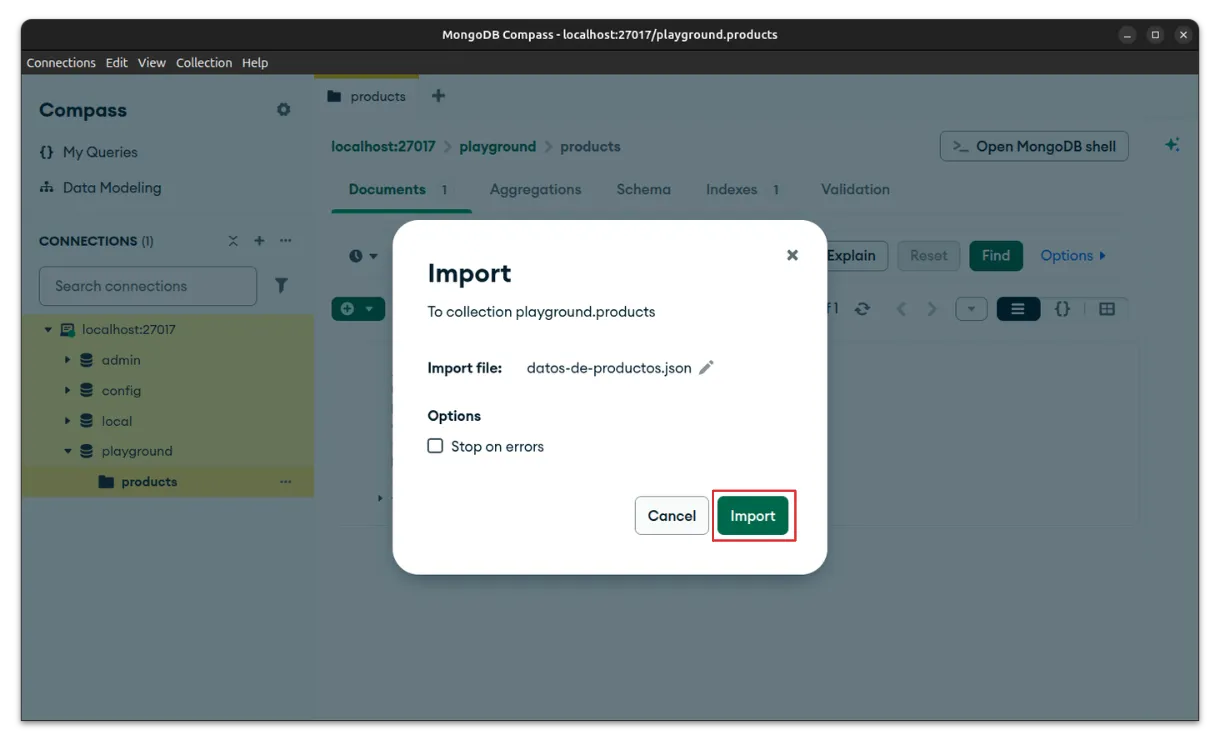Click the refresh documents icon
The image size is (1220, 744).
tap(862, 309)
